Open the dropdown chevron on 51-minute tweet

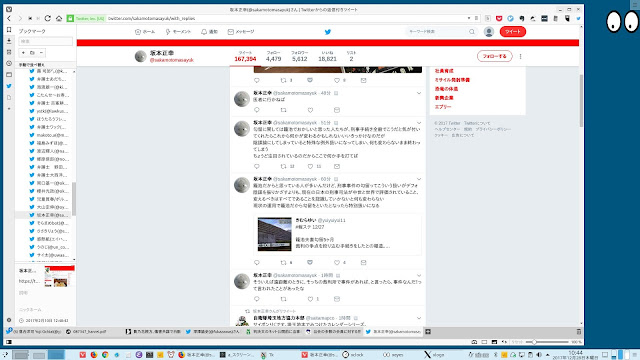tap(419, 123)
